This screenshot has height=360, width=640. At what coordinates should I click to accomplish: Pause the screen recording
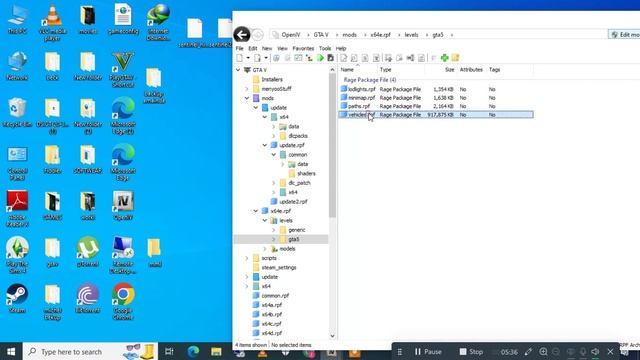coord(428,351)
